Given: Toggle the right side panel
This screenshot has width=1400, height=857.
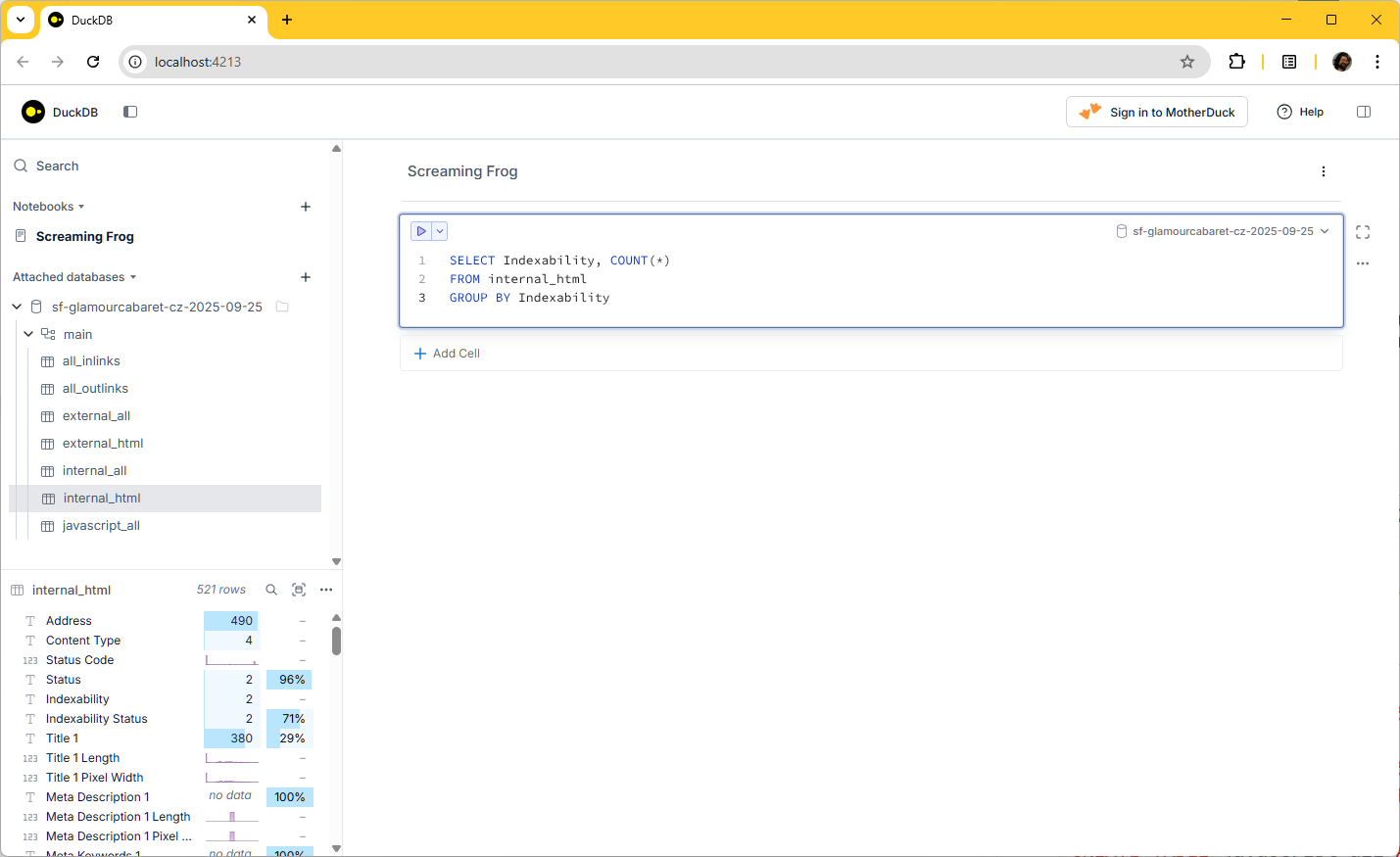Looking at the screenshot, I should 1363,112.
